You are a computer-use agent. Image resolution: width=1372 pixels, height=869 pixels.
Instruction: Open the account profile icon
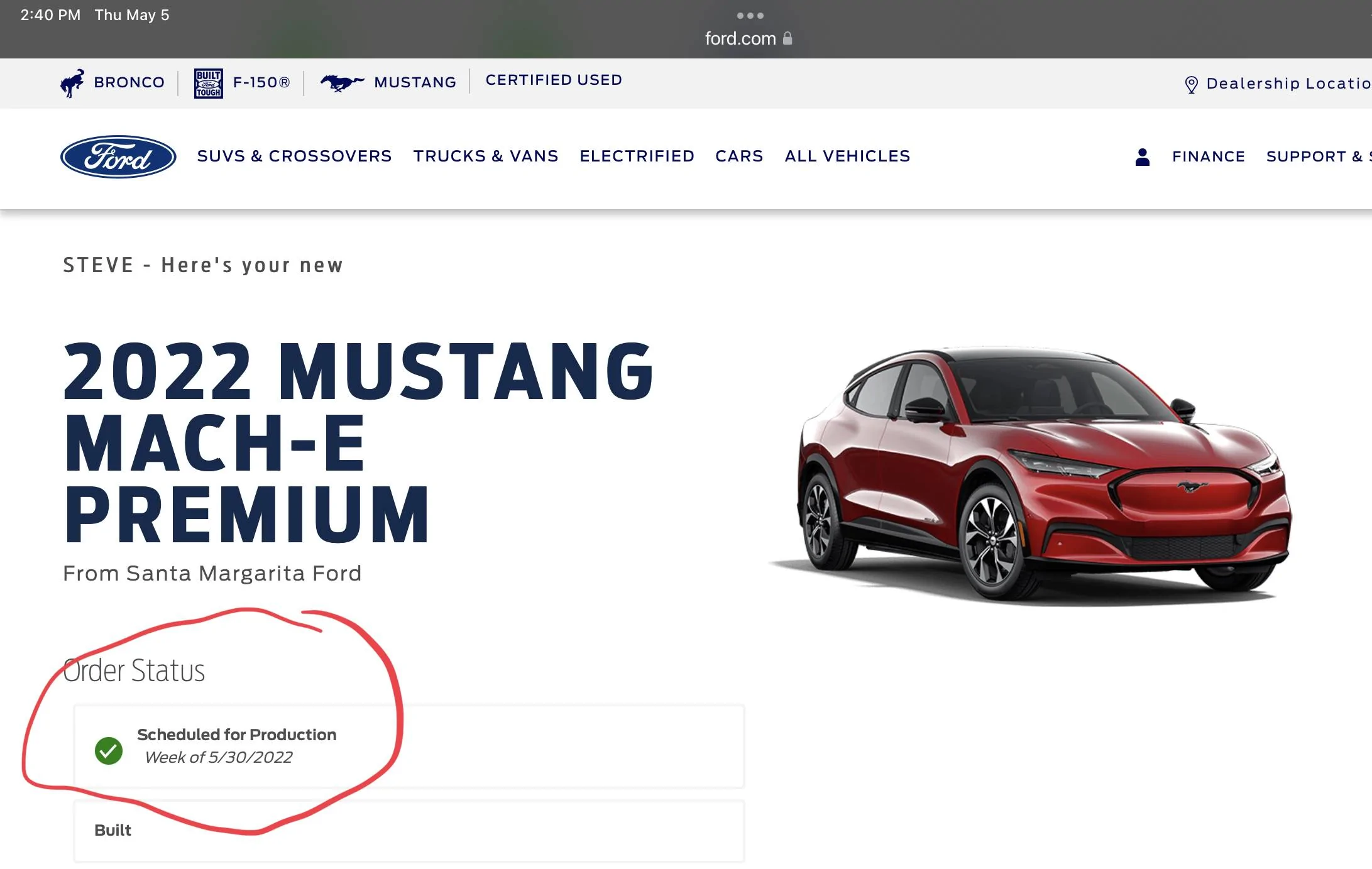click(x=1143, y=156)
